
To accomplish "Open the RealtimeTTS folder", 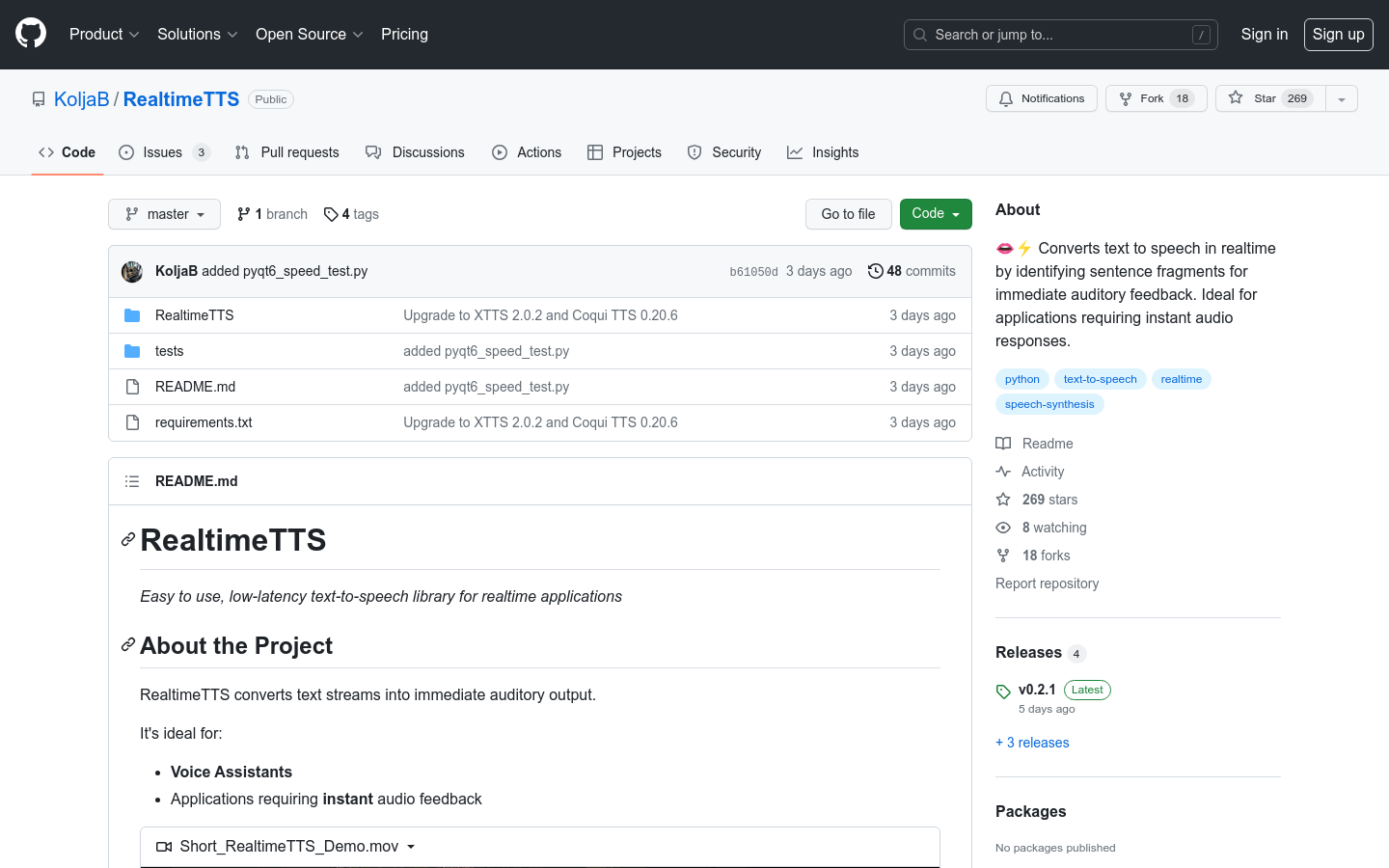I will point(194,315).
